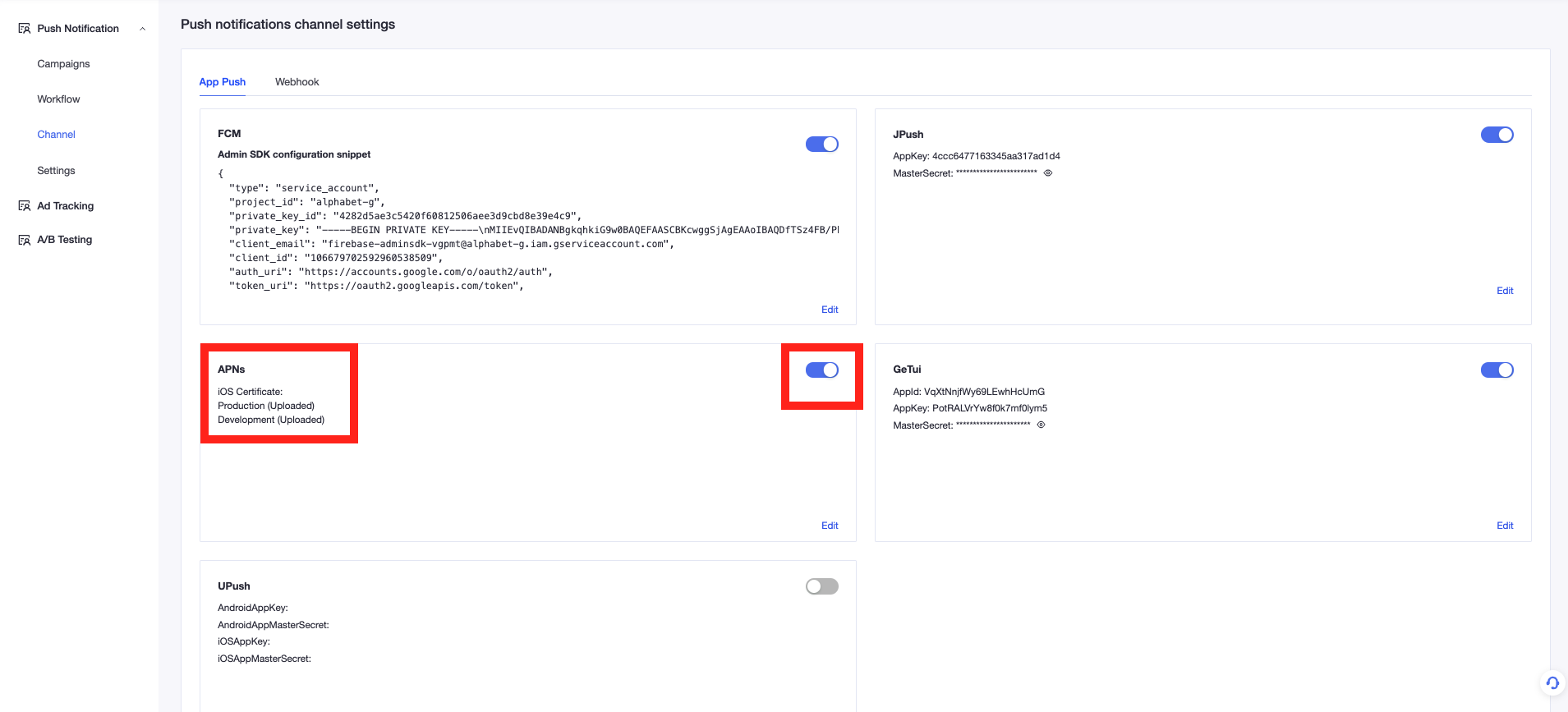Viewport: 1568px width, 712px height.
Task: Click the FCM project_id line
Action: pos(306,202)
